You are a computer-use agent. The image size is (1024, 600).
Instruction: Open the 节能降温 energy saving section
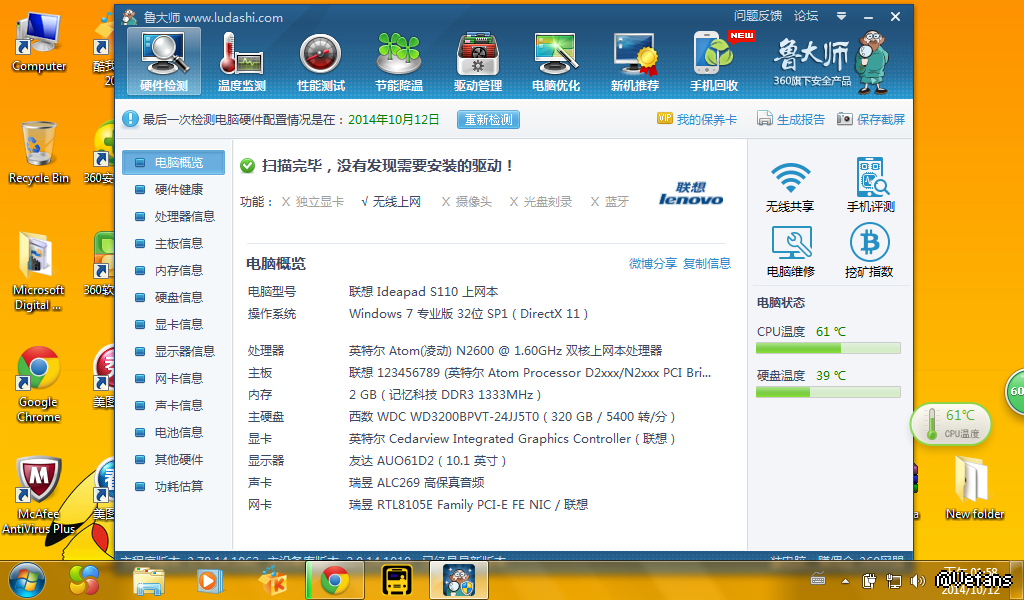pos(398,62)
